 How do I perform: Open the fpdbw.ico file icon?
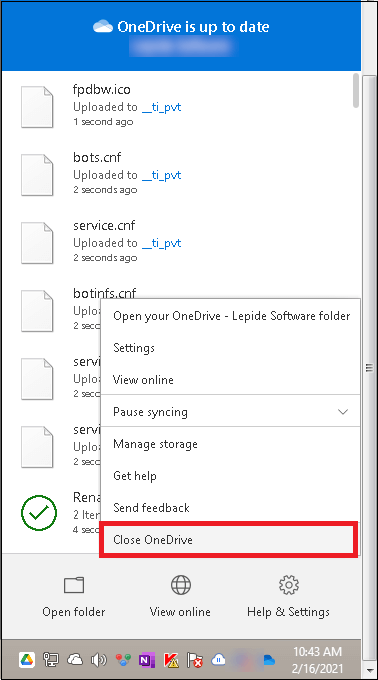point(37,107)
